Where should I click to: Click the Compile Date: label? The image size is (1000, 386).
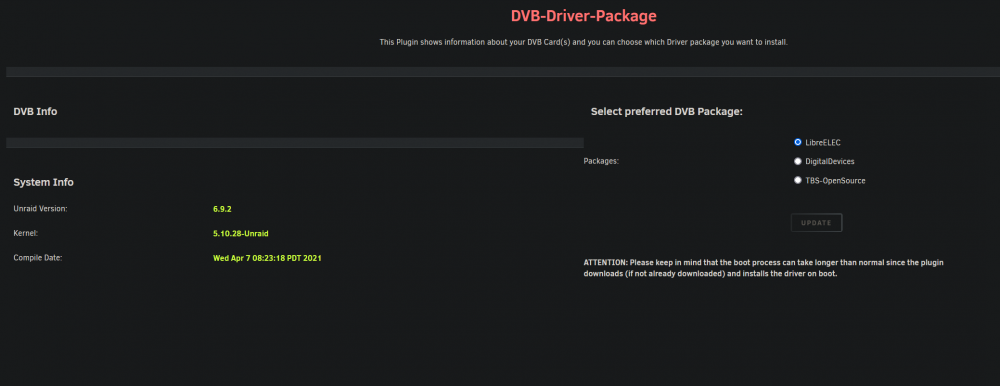tap(38, 258)
